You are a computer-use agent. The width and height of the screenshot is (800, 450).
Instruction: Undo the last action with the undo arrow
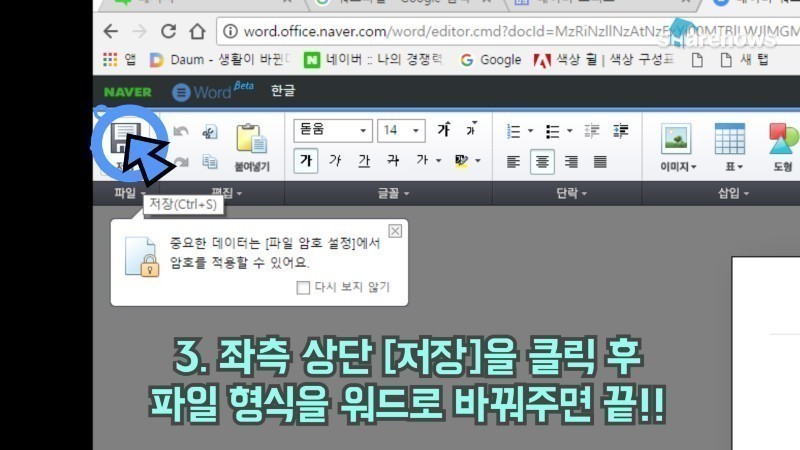point(181,132)
